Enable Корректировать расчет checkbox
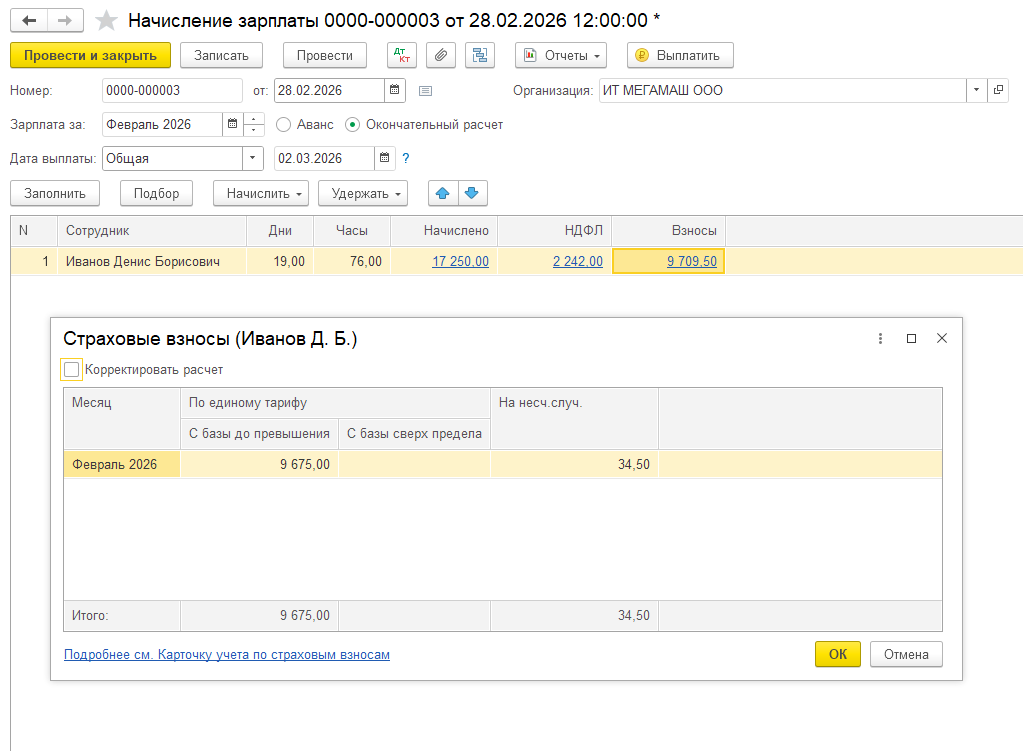Image resolution: width=1023 pixels, height=751 pixels. (72, 370)
